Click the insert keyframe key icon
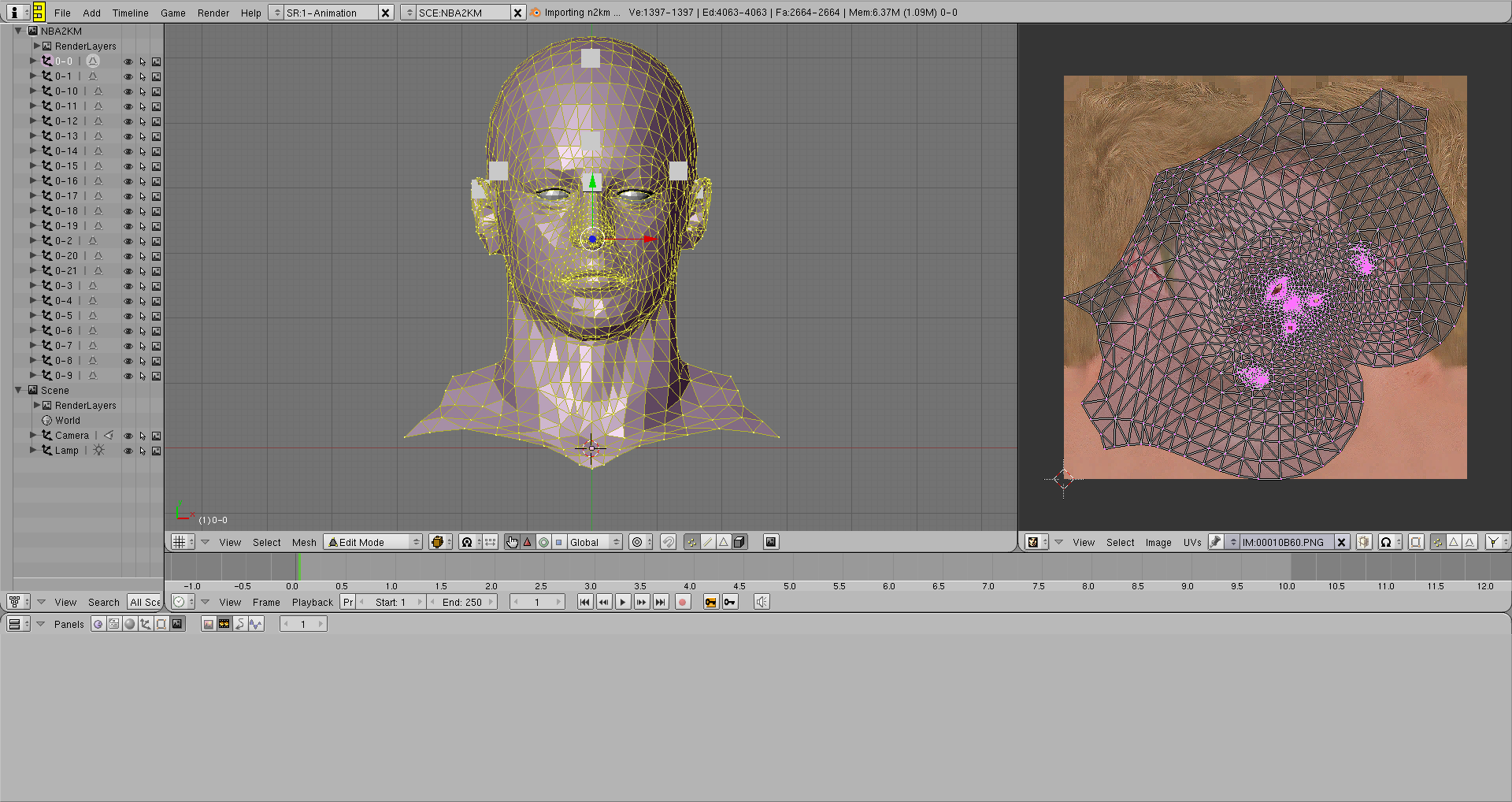The image size is (1512, 802). pyautogui.click(x=730, y=602)
